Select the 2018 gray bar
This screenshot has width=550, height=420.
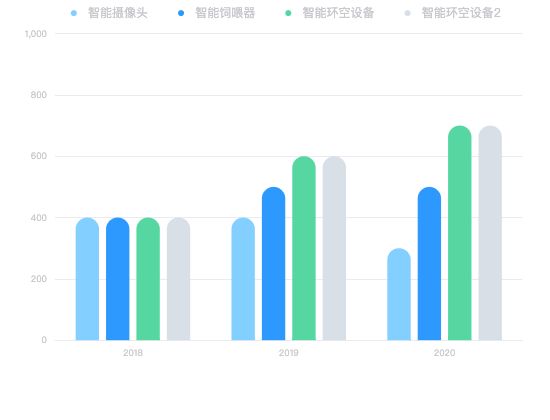point(179,279)
